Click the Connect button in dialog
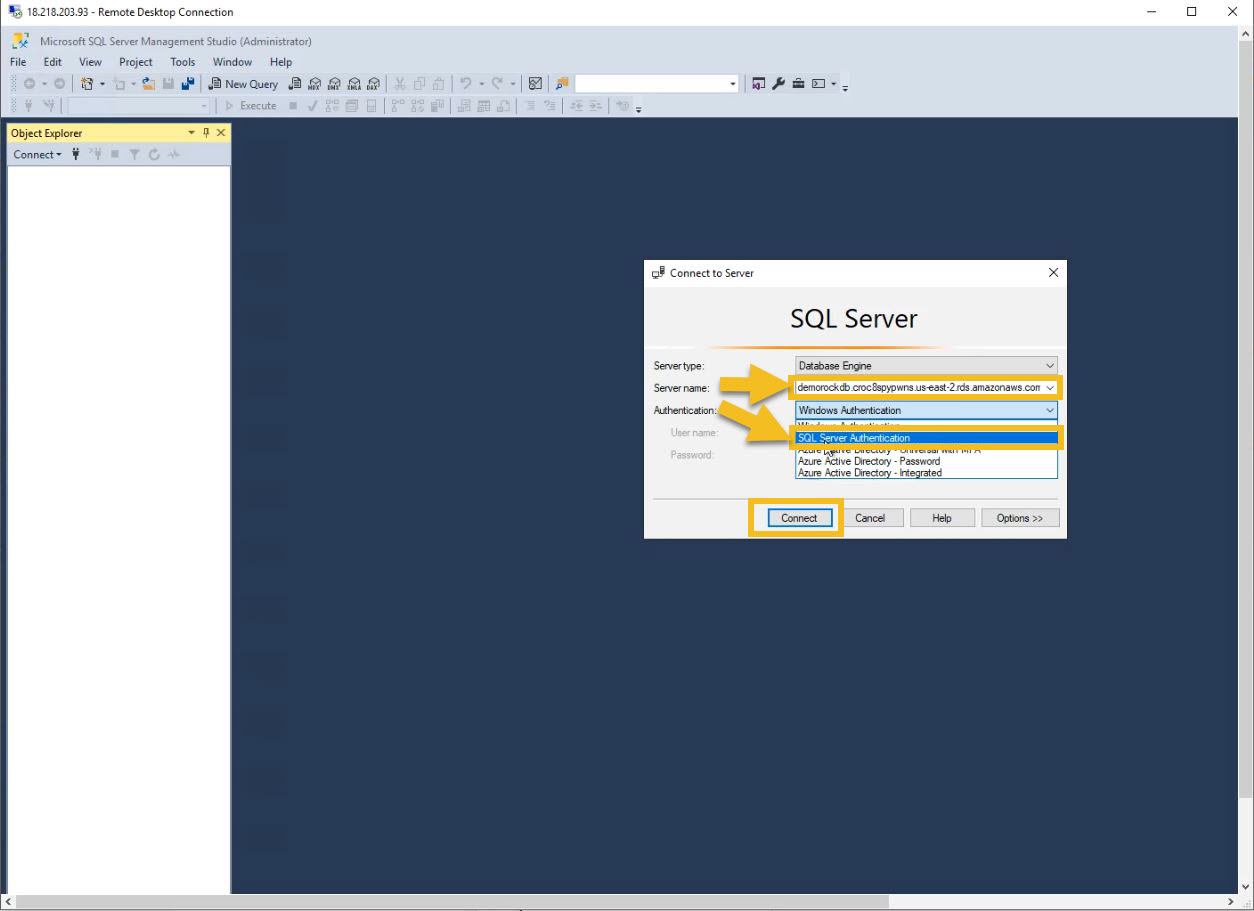The height and width of the screenshot is (911, 1254). pos(799,518)
